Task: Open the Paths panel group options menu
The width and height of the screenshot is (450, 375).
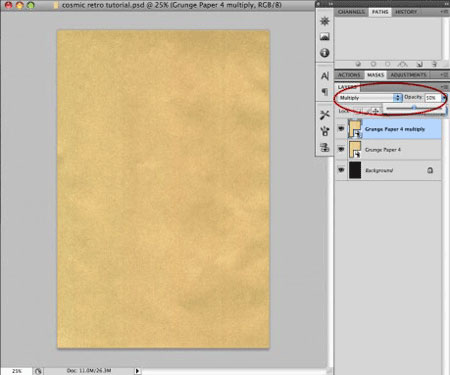Action: click(445, 12)
